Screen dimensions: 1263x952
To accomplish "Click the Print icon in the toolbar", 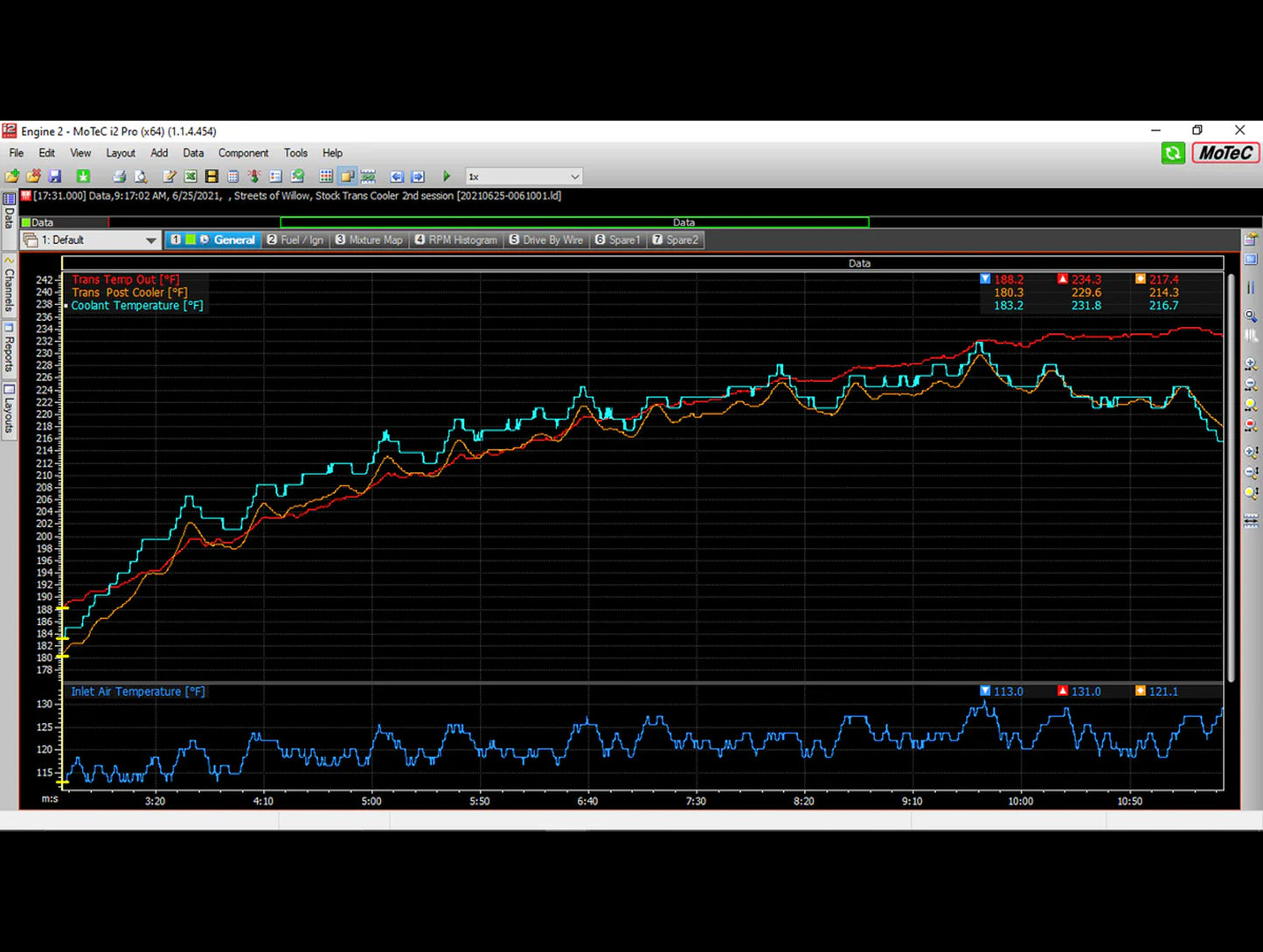I will click(119, 177).
